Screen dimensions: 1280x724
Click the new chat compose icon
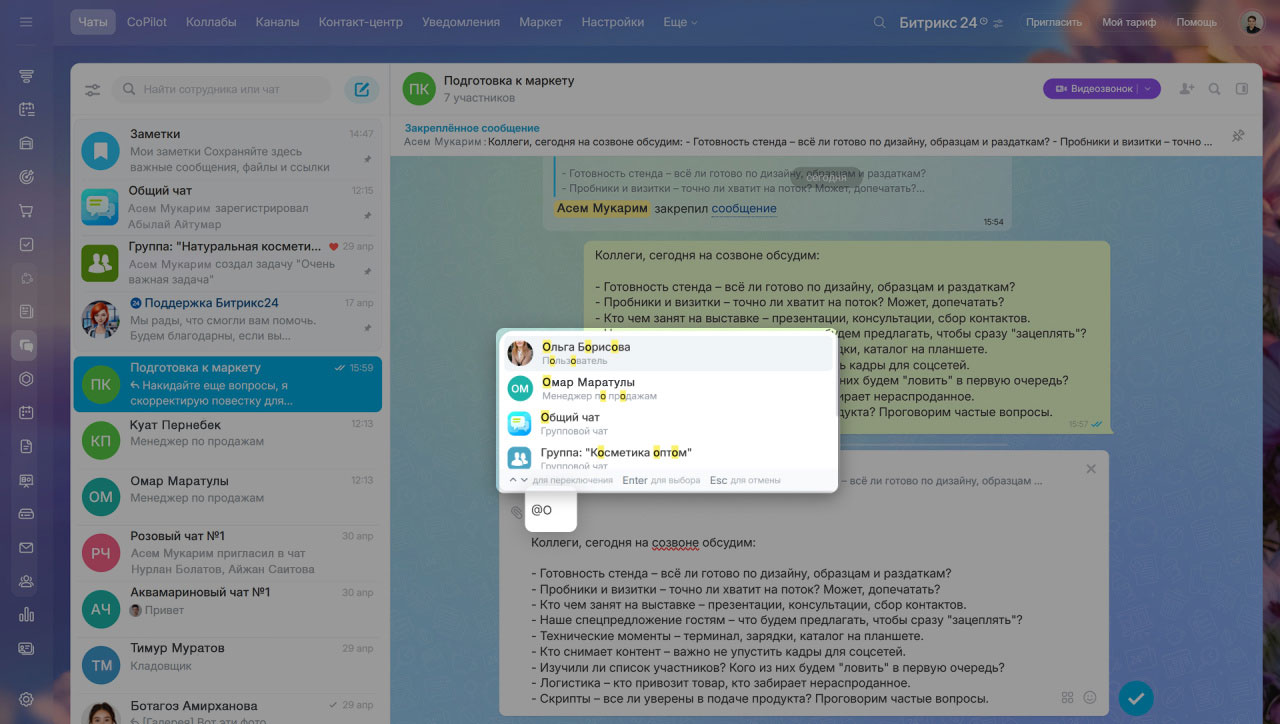coord(362,90)
